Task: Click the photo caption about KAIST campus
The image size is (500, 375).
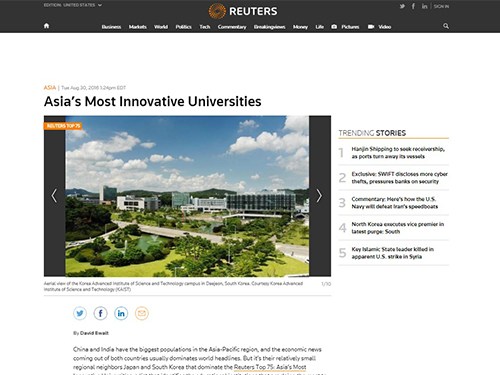Action: pos(173,286)
